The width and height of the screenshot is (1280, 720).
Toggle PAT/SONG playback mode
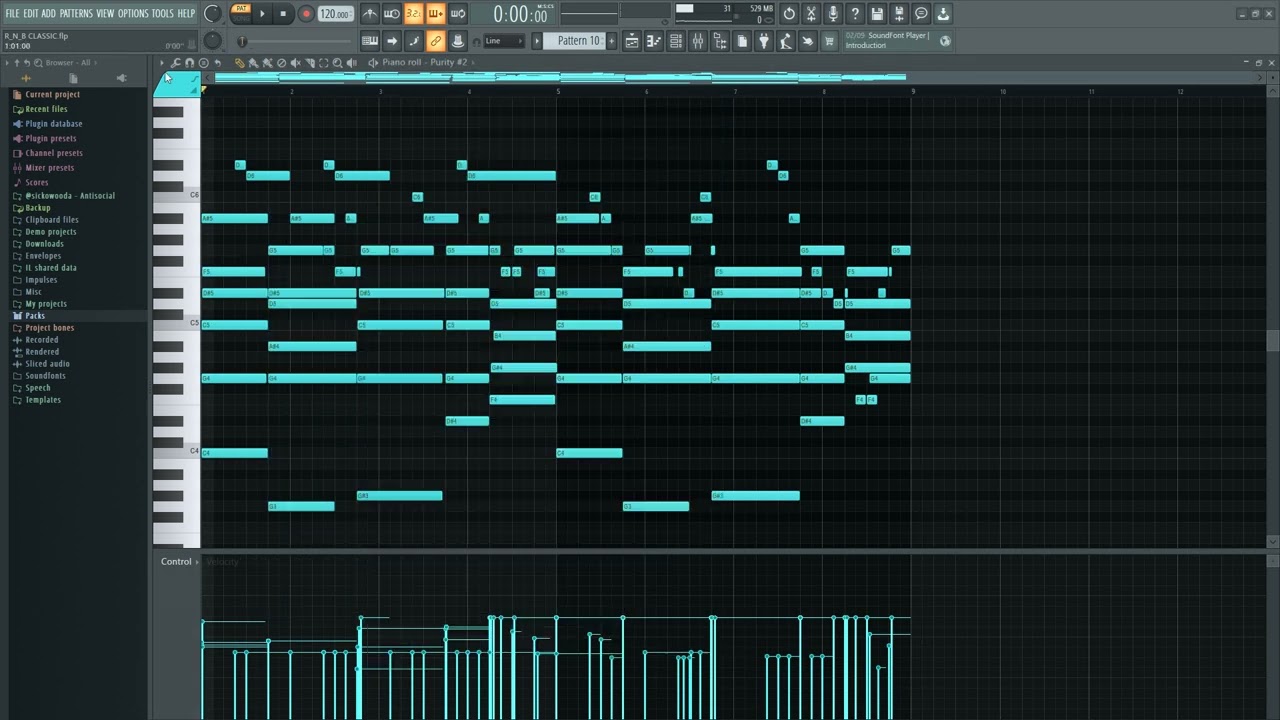(x=241, y=13)
